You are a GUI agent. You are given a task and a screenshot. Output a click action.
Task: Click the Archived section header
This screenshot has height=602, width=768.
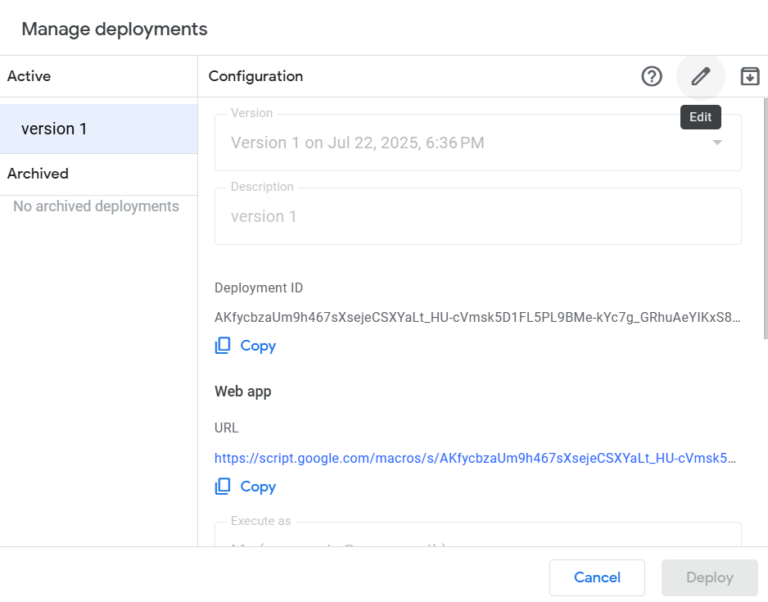[38, 173]
